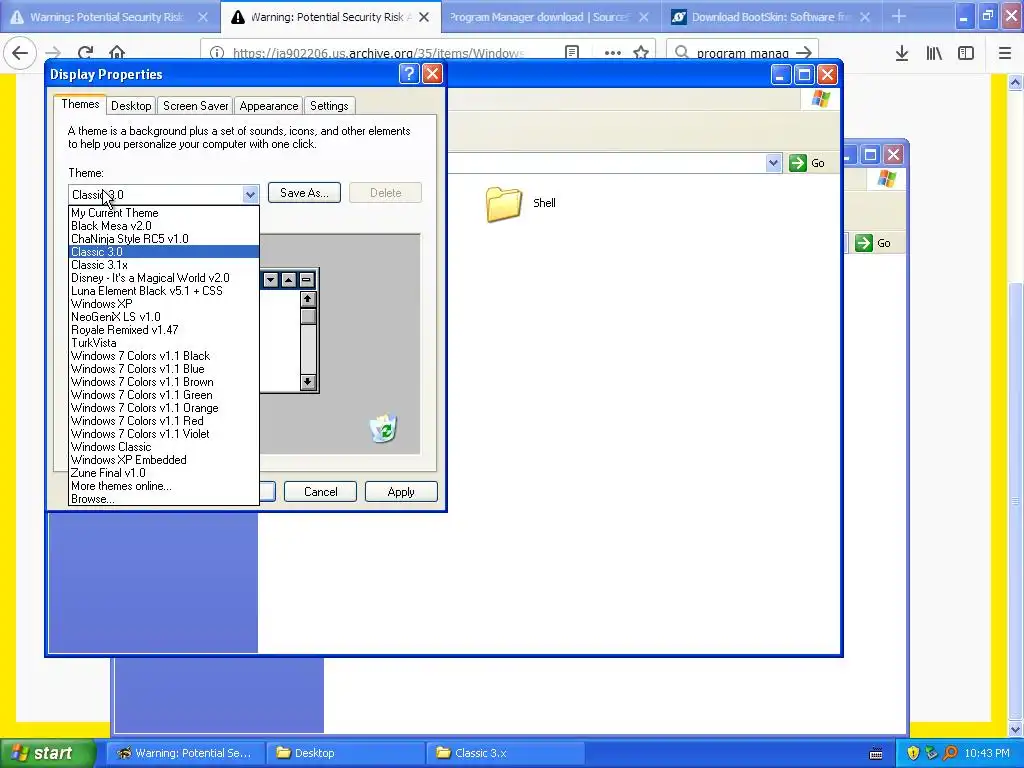
Task: Bookmark this page with the star icon
Action: click(x=641, y=52)
